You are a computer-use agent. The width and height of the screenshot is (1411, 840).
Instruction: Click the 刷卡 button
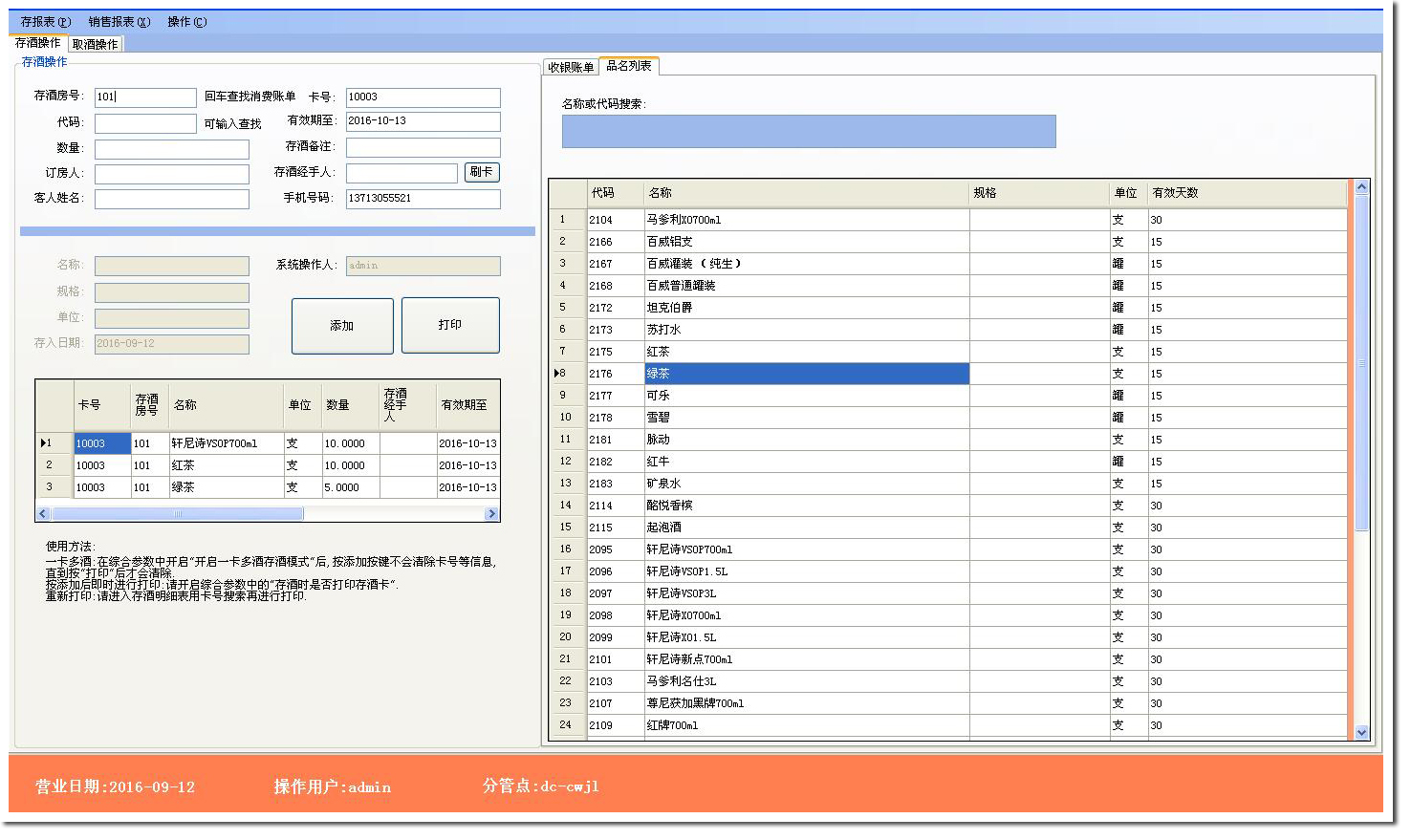click(x=481, y=172)
